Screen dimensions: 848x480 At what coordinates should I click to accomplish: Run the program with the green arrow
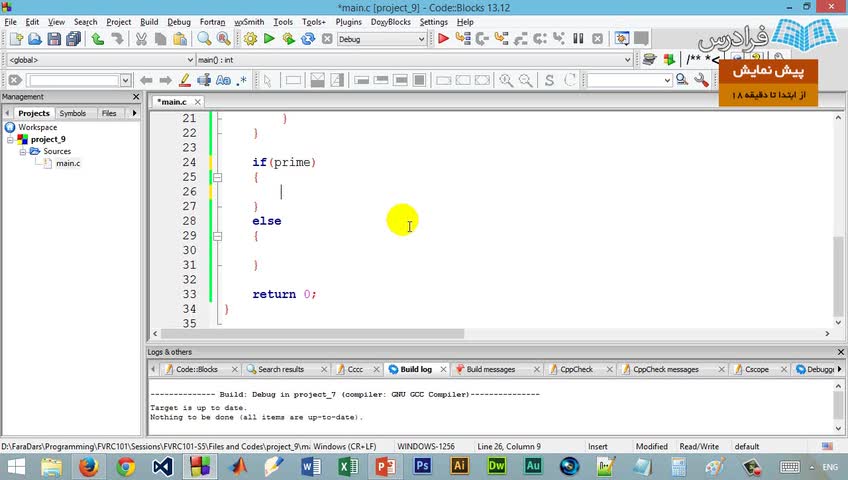pyautogui.click(x=269, y=39)
